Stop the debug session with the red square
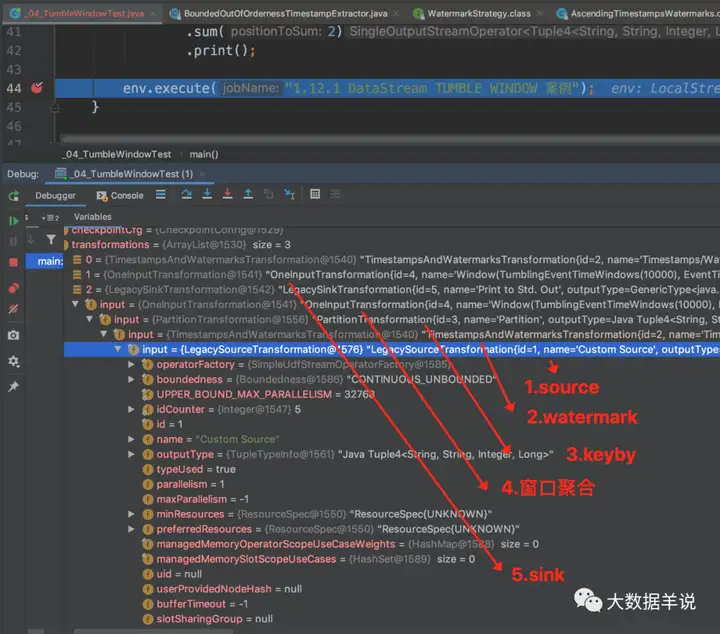The image size is (720, 634). [x=13, y=262]
